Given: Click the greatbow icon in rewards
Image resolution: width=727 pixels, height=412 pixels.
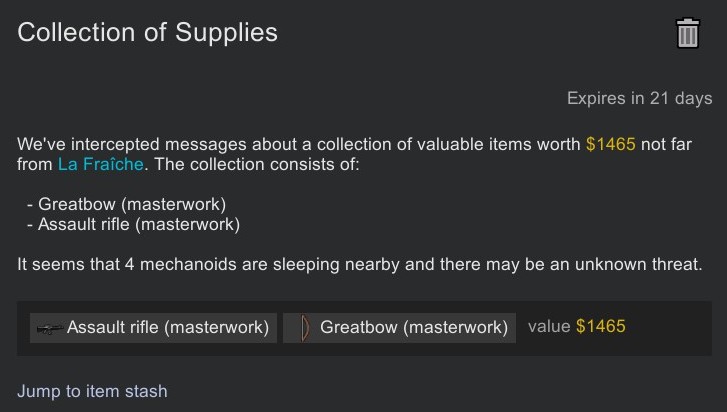Looking at the screenshot, I should (305, 328).
